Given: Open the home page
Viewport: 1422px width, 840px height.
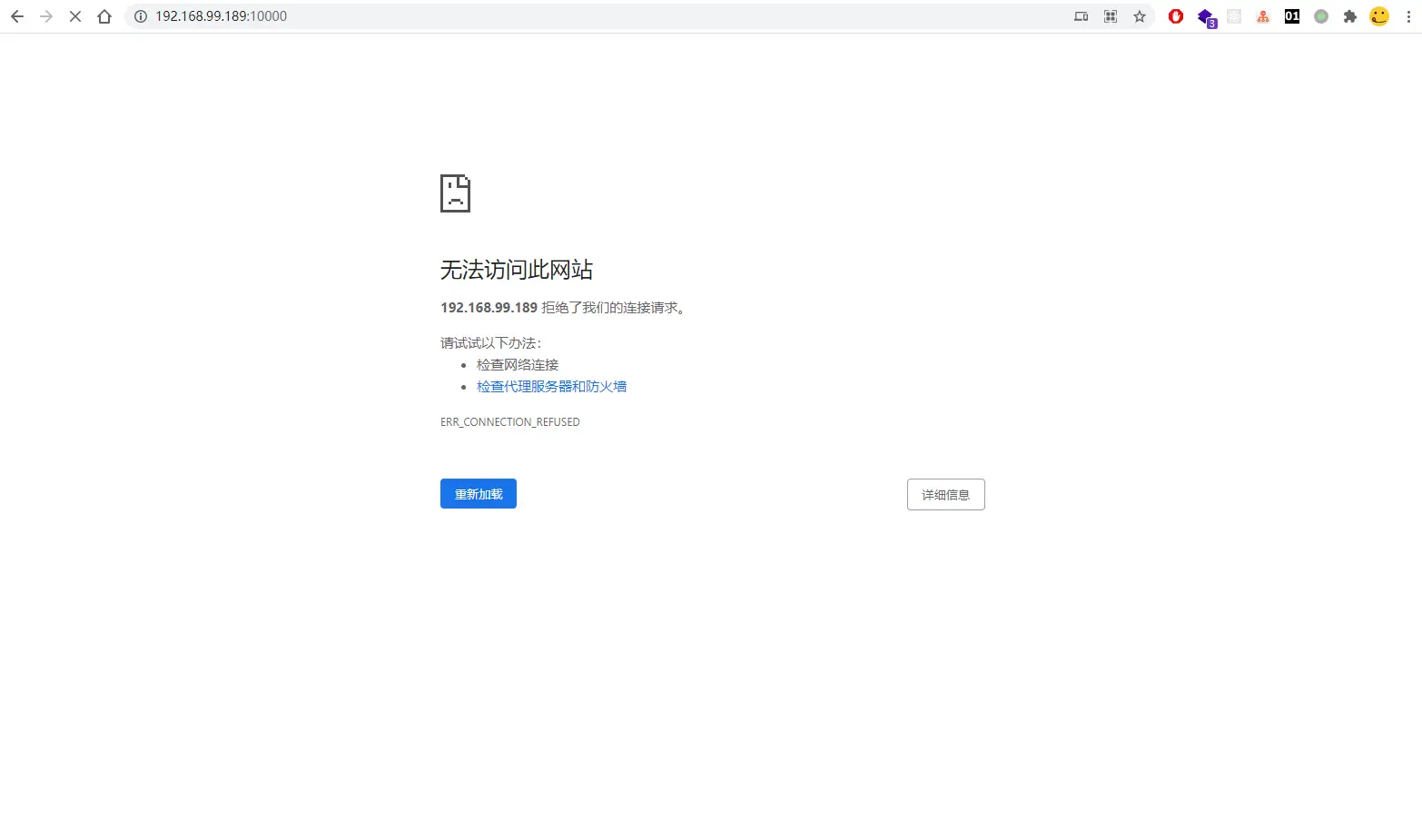Looking at the screenshot, I should [x=104, y=16].
